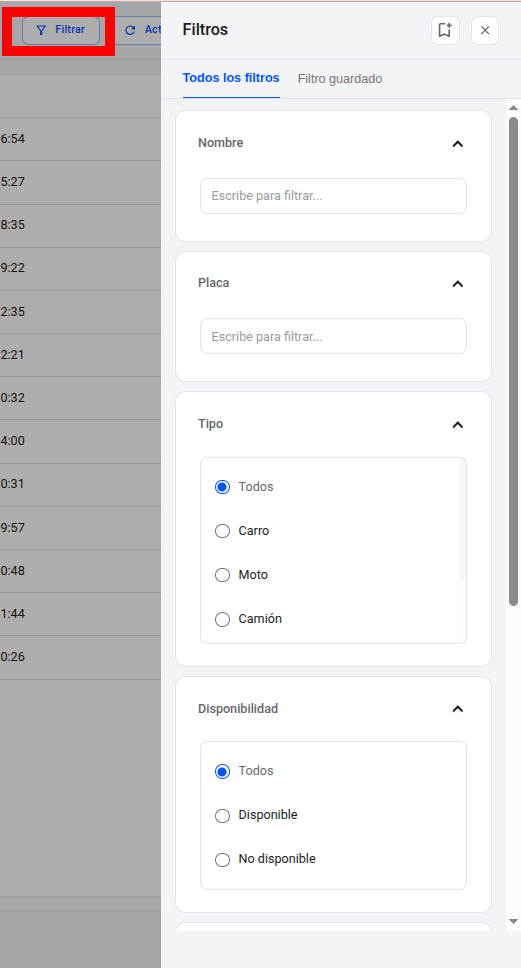This screenshot has height=968, width=521.
Task: Collapse the Disponibilidad filter section
Action: [457, 708]
